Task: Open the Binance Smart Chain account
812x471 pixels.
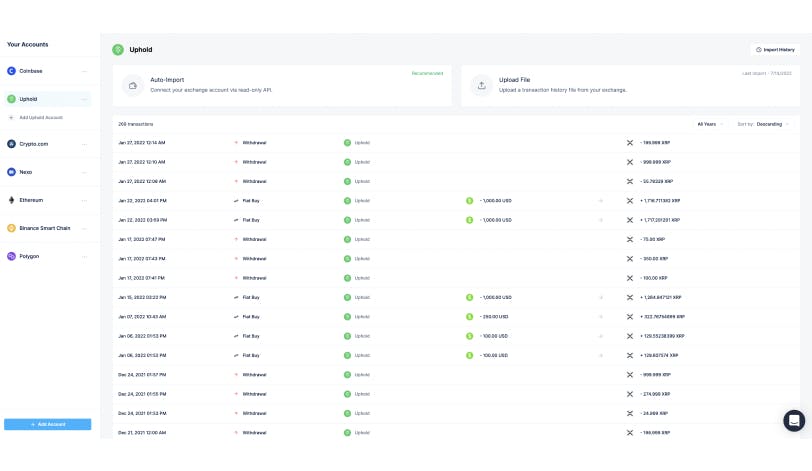Action: pos(47,228)
